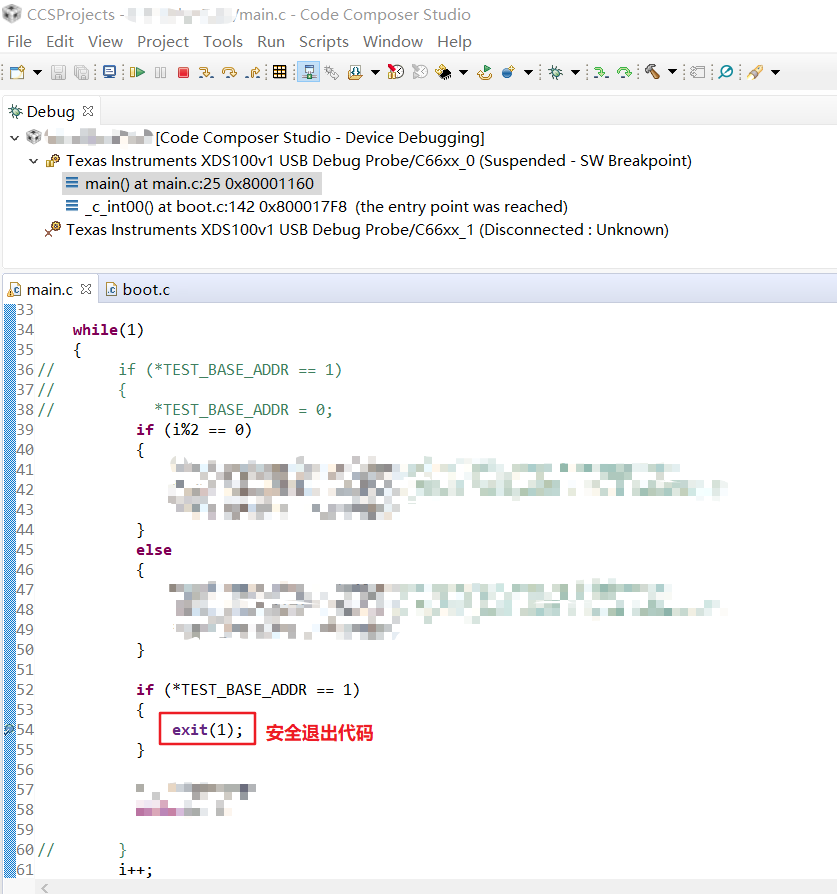Open the Help menu
The height and width of the screenshot is (894, 837).
pyautogui.click(x=454, y=42)
